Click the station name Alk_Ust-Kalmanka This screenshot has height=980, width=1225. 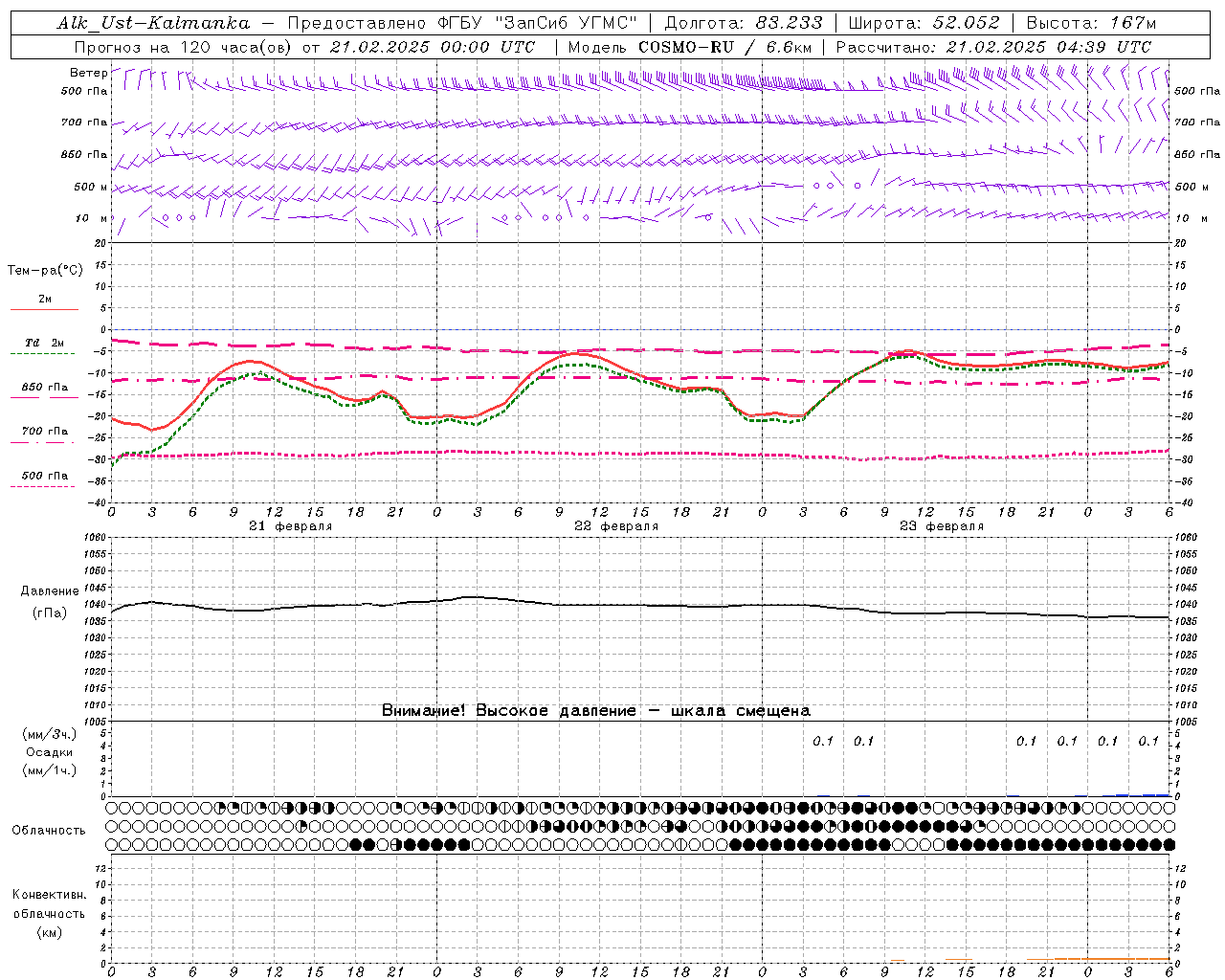153,23
